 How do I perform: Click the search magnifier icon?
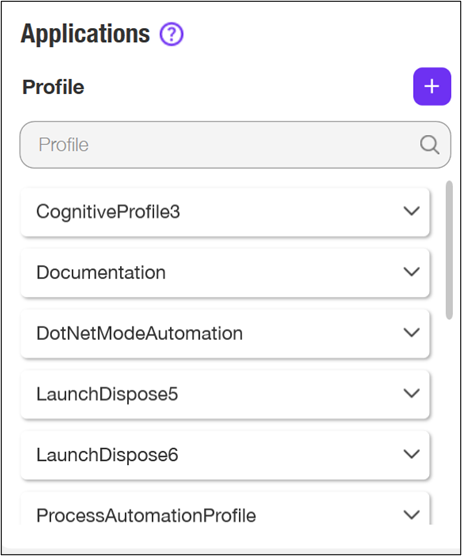[x=429, y=145]
